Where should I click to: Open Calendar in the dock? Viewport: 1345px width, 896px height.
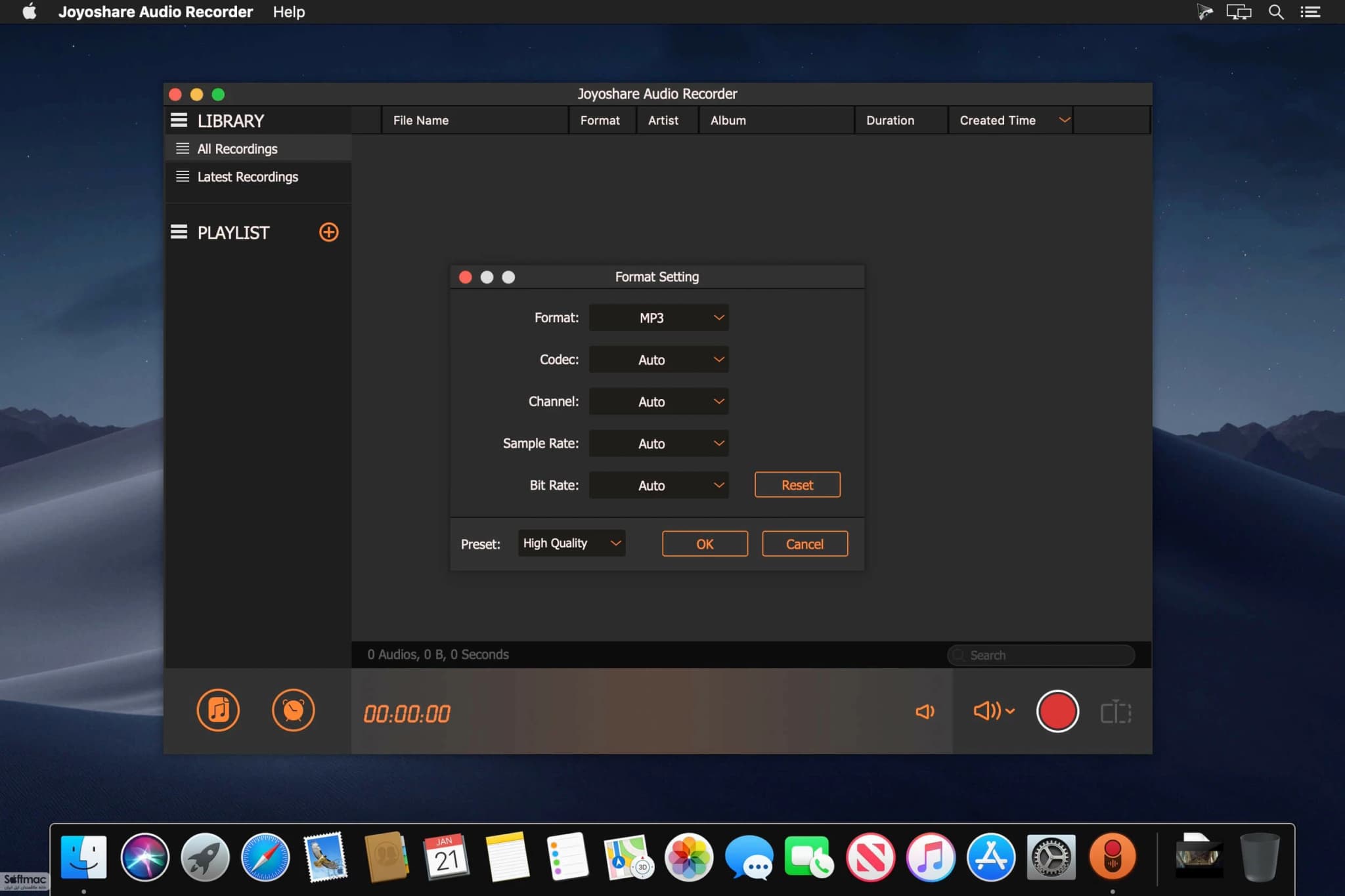[447, 857]
